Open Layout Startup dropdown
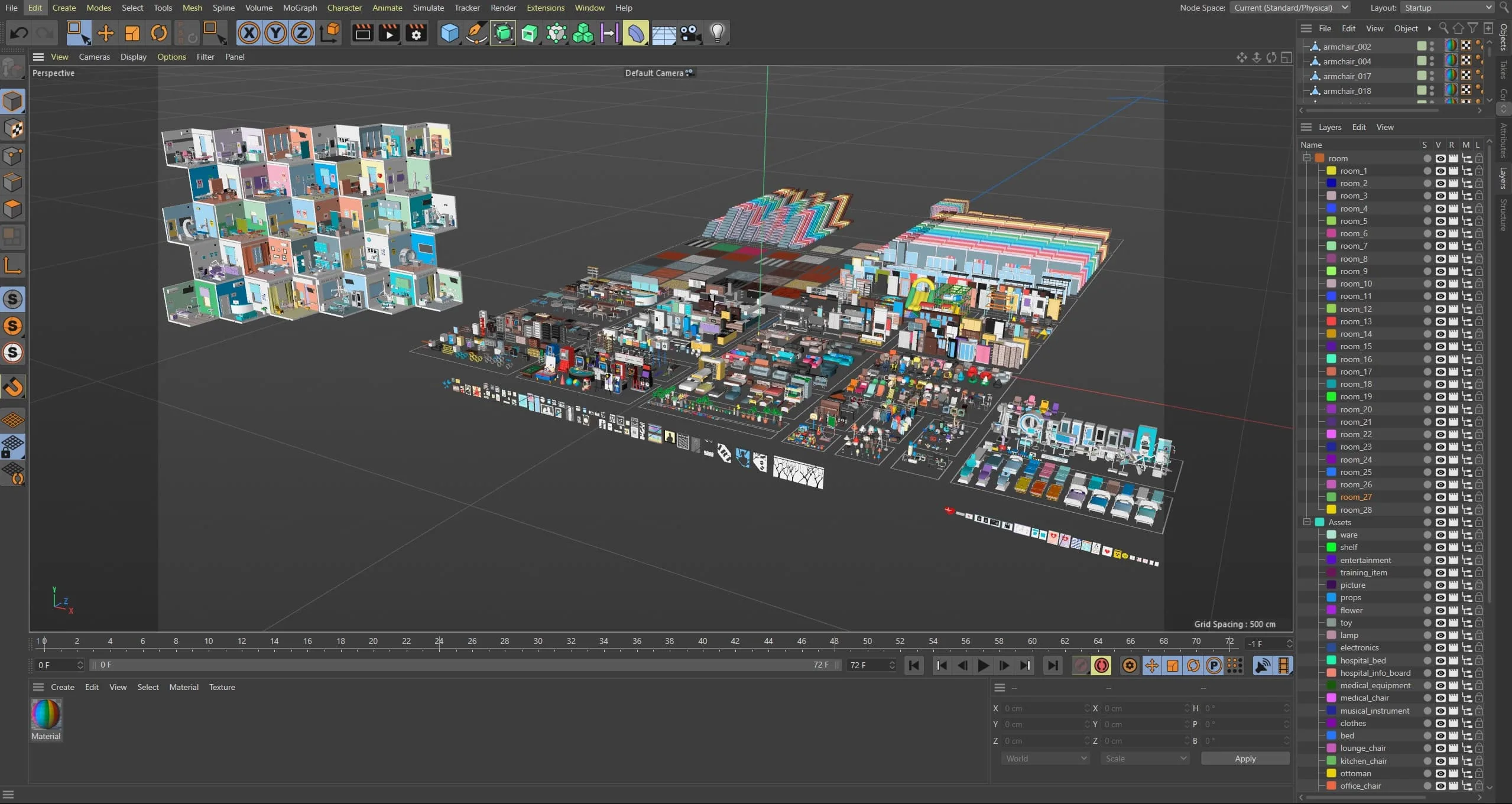 pos(1448,8)
